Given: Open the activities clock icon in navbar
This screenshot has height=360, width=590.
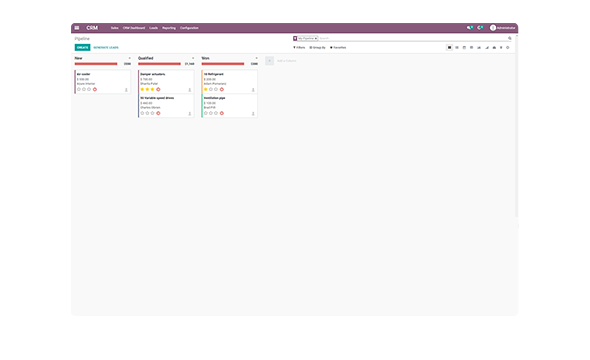Looking at the screenshot, I should 480,28.
